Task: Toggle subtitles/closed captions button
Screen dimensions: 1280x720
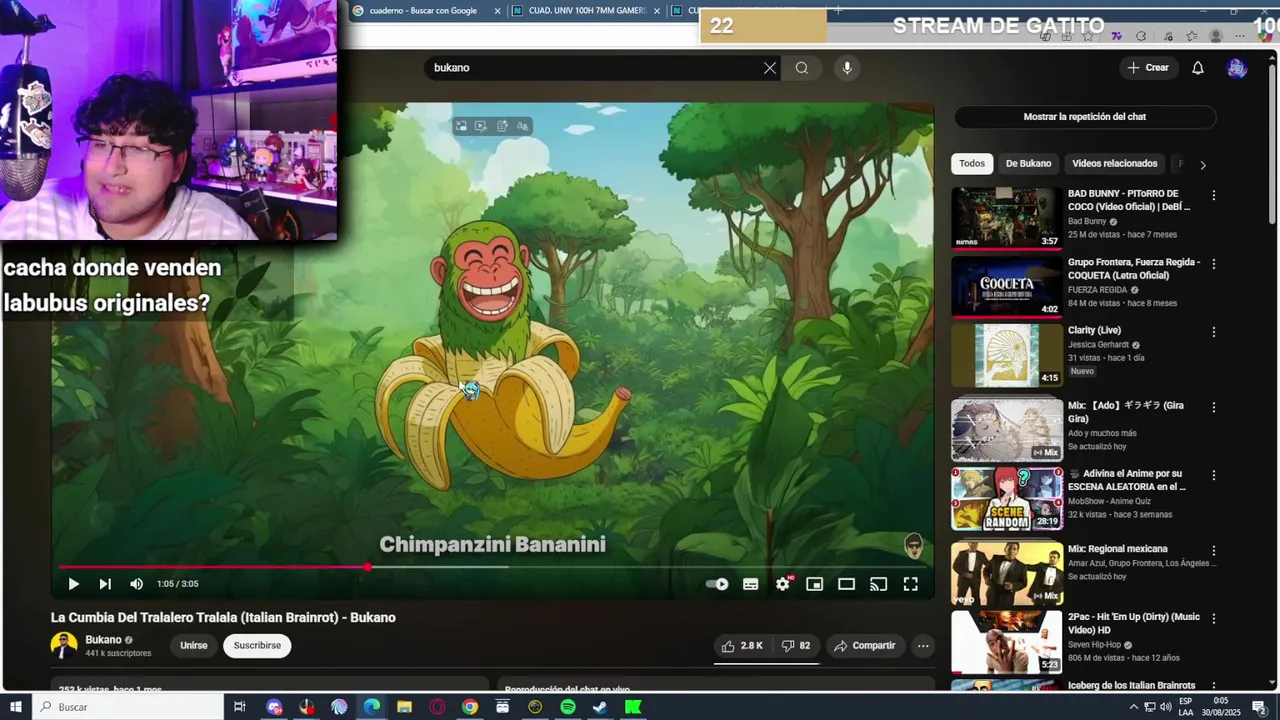Action: point(751,584)
